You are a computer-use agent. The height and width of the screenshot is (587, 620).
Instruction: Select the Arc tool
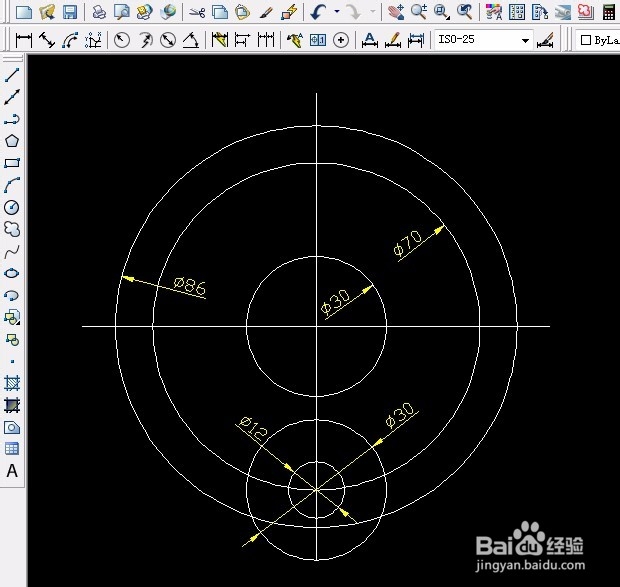click(x=12, y=185)
